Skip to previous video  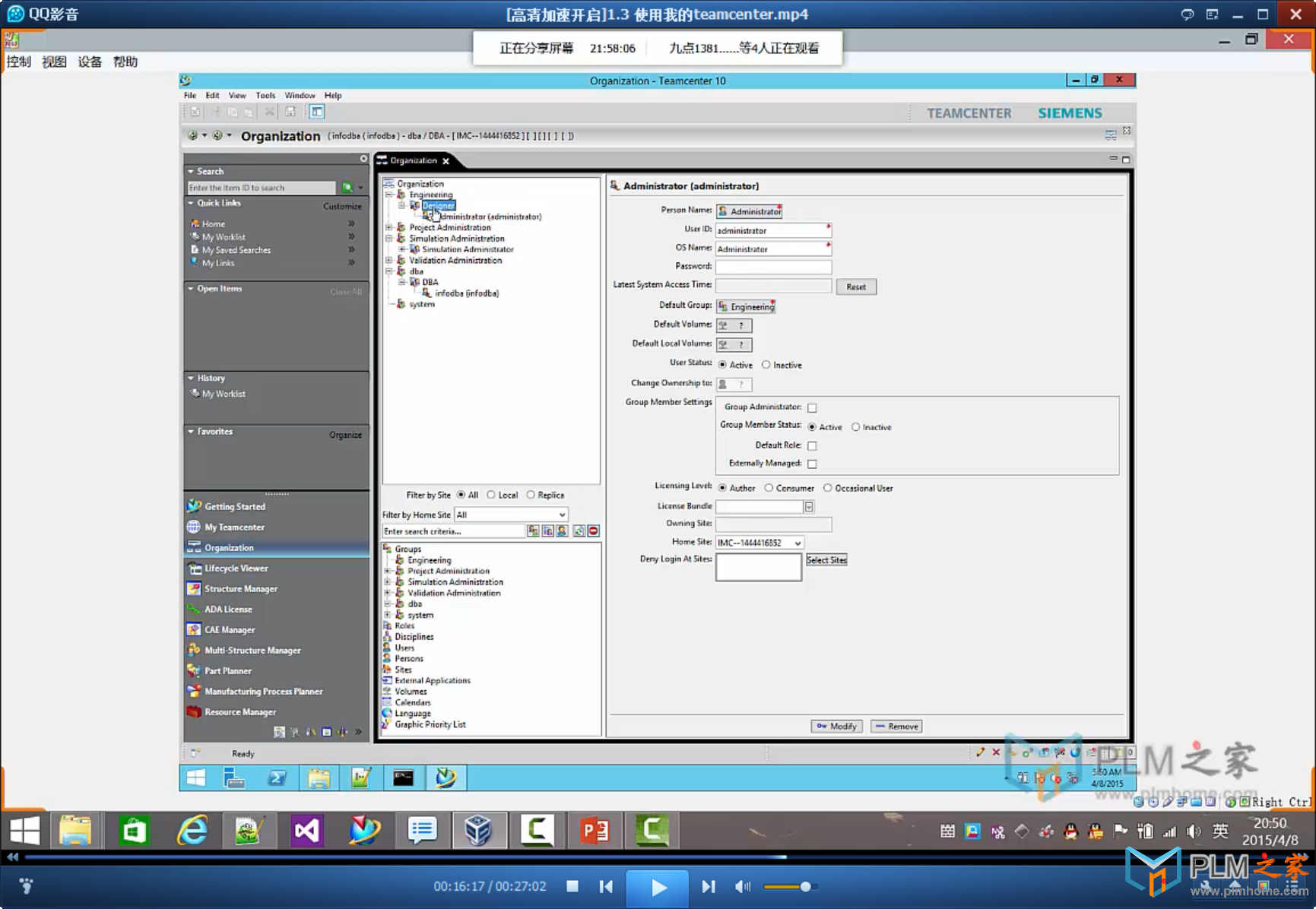pyautogui.click(x=606, y=886)
